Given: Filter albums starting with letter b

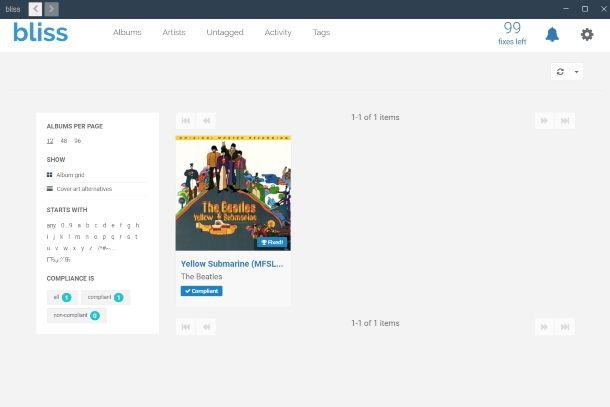Looking at the screenshot, I should [88, 225].
